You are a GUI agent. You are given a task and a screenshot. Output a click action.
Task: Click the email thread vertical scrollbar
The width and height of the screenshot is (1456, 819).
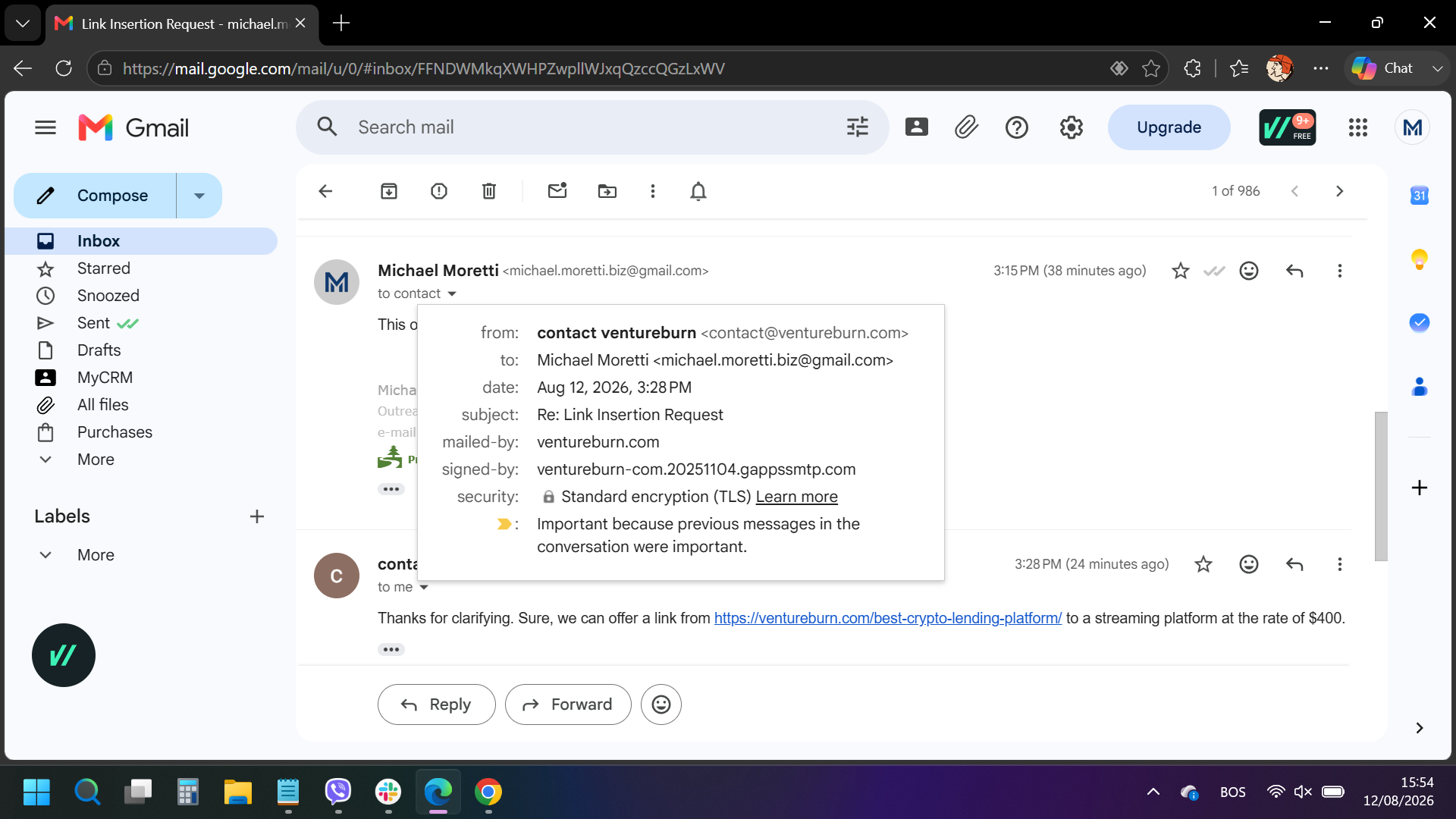tap(1381, 486)
